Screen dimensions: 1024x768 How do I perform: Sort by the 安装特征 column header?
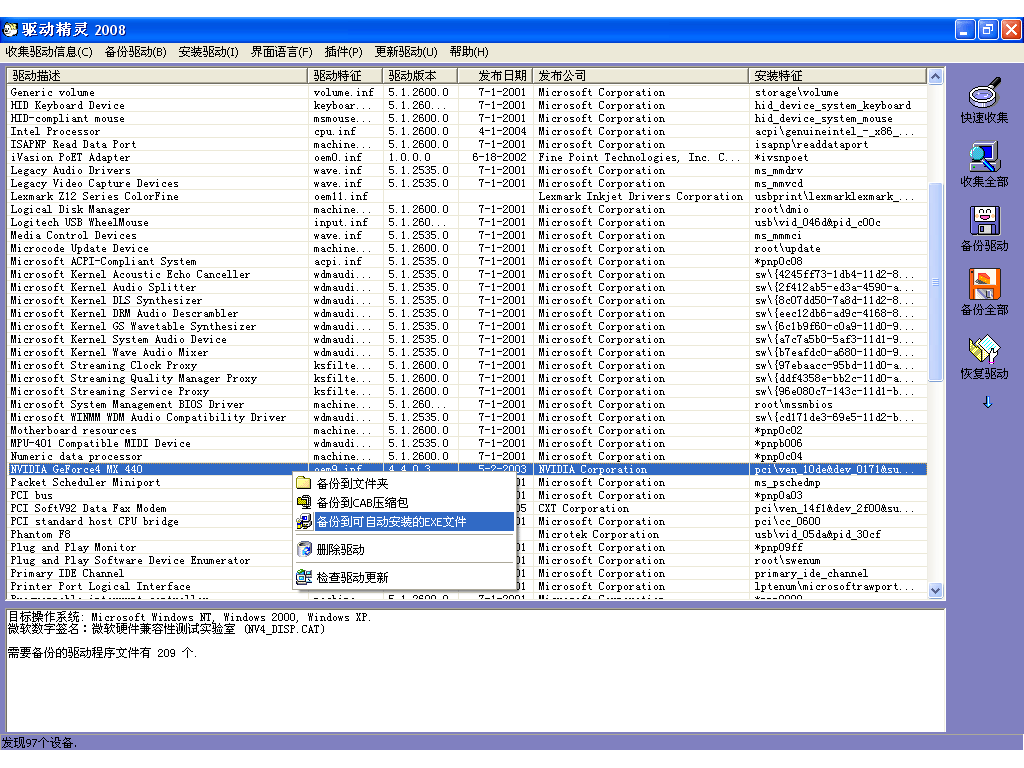click(837, 76)
